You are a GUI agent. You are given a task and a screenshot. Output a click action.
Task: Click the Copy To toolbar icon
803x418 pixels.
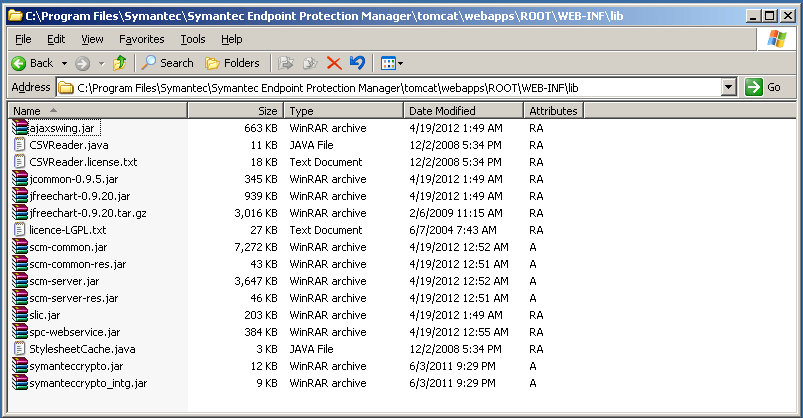310,63
